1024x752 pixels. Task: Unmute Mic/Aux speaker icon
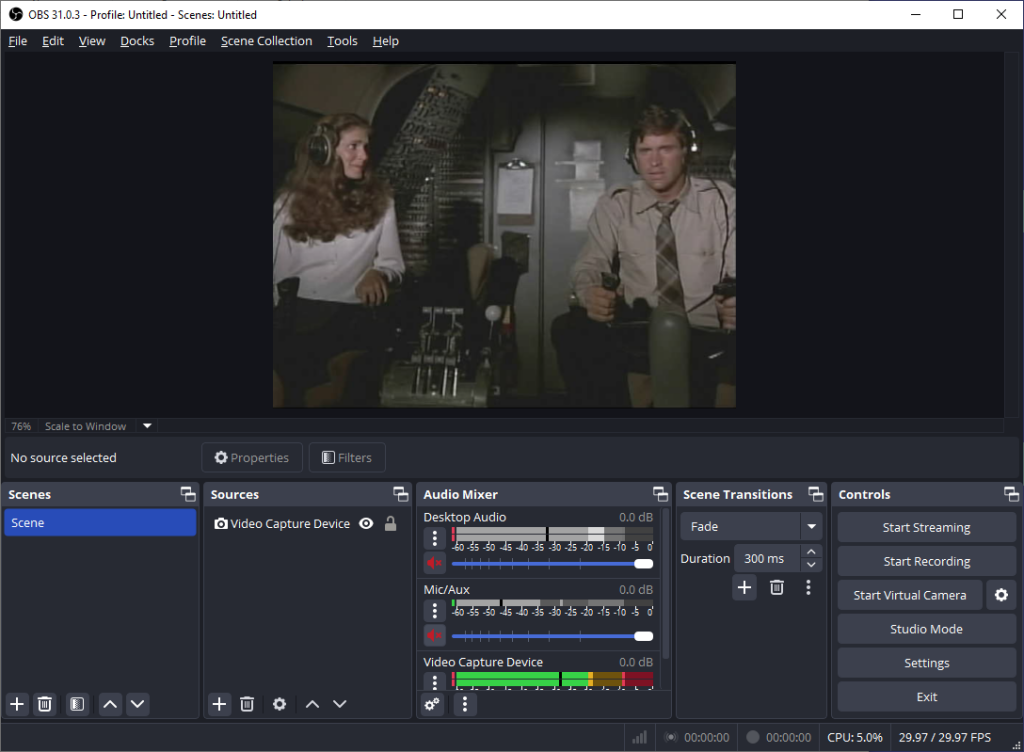point(434,635)
